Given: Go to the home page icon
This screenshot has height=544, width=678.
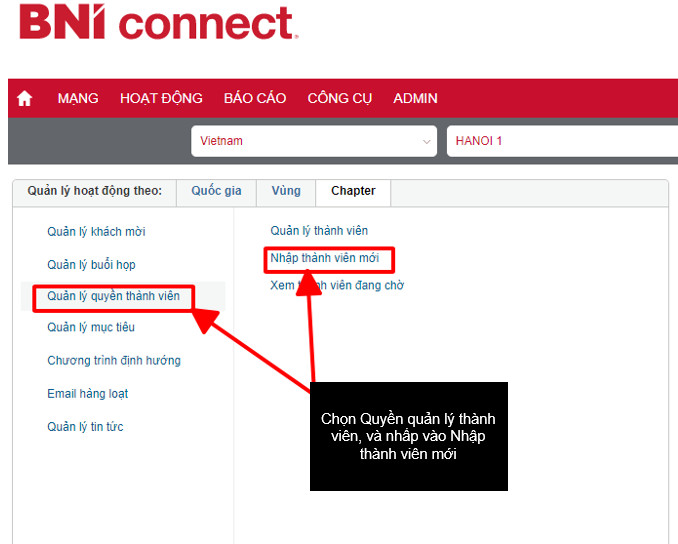Looking at the screenshot, I should click(x=25, y=98).
